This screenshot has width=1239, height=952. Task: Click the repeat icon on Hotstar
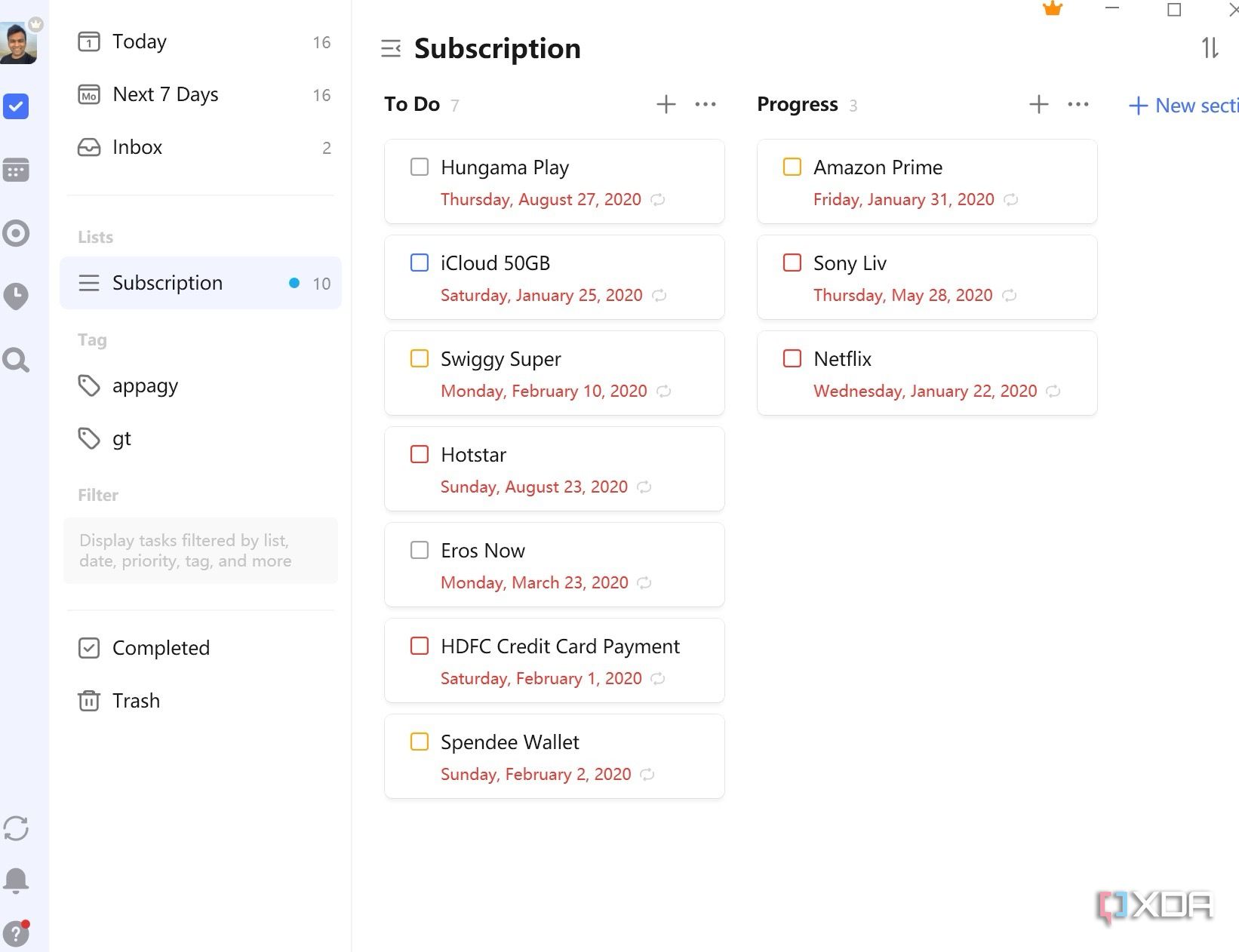(x=644, y=487)
